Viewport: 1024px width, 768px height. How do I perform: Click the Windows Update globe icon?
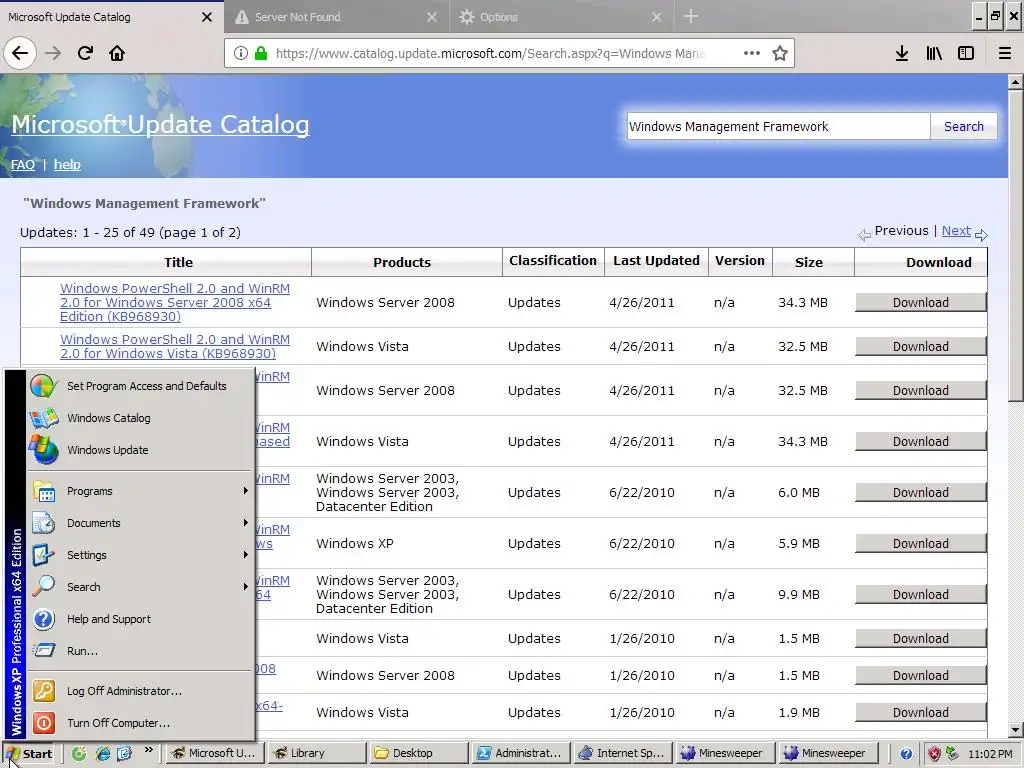(x=43, y=450)
